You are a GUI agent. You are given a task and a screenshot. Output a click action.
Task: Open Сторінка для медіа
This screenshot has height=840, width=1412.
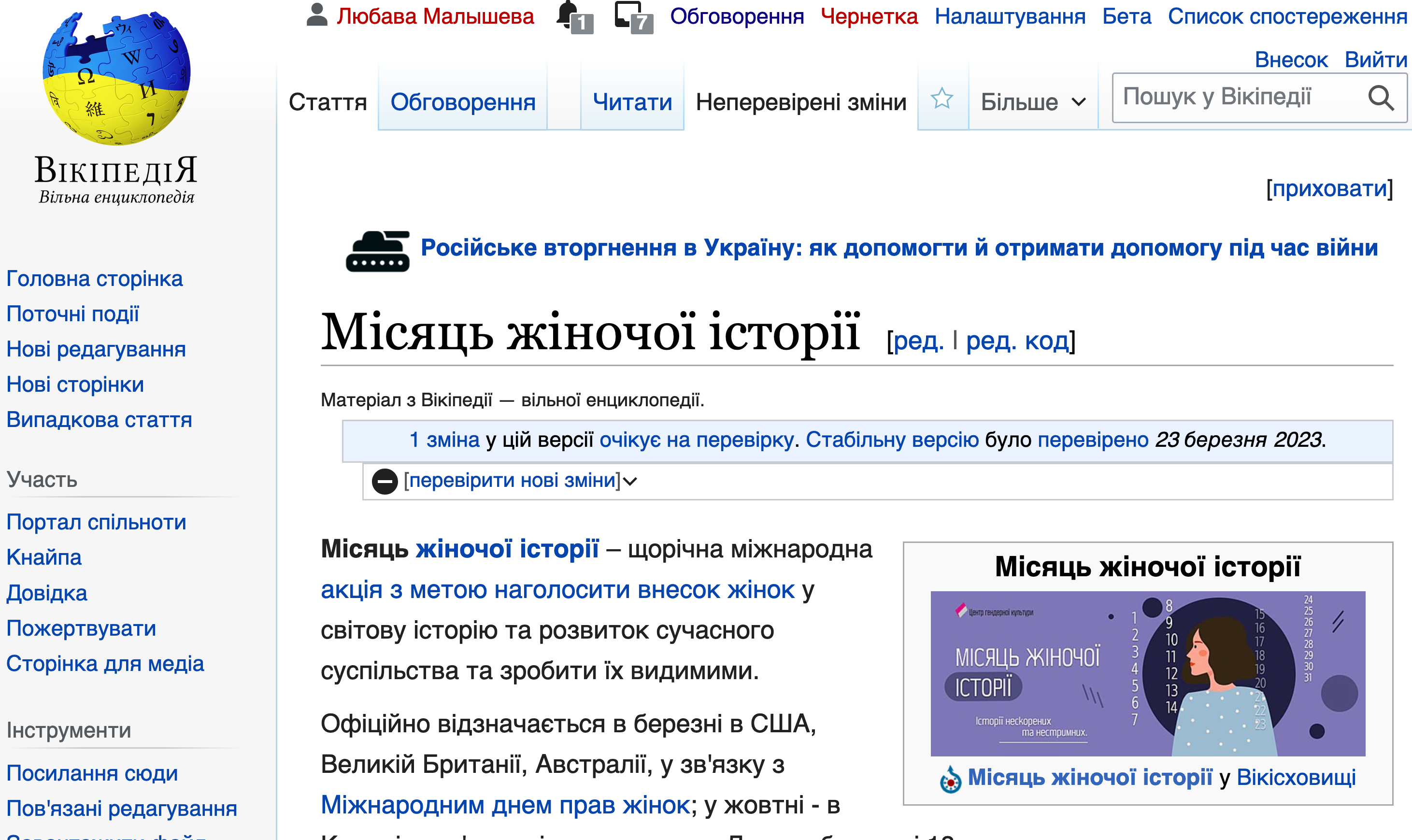[x=105, y=664]
